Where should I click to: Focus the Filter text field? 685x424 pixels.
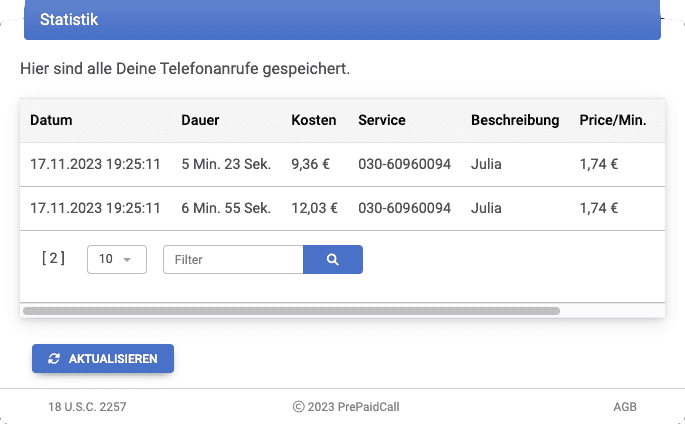click(x=233, y=259)
